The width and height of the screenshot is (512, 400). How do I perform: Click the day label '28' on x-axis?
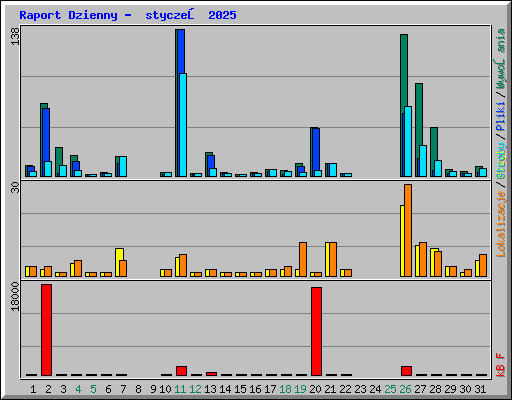[435, 389]
